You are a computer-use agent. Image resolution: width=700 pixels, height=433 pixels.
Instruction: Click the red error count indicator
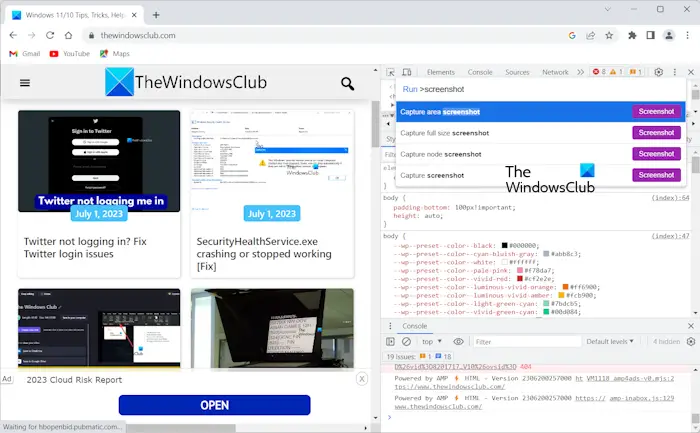coord(599,72)
